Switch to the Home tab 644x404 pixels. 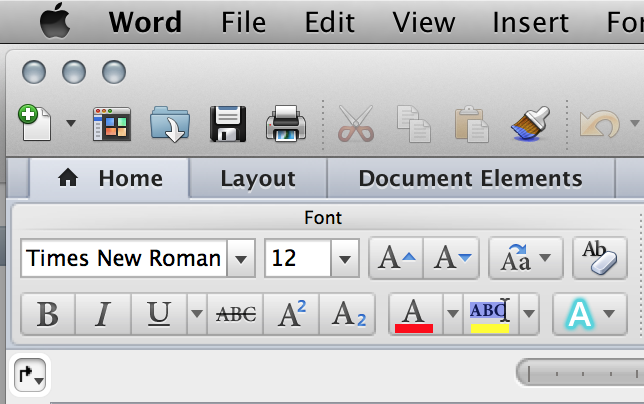[110, 179]
